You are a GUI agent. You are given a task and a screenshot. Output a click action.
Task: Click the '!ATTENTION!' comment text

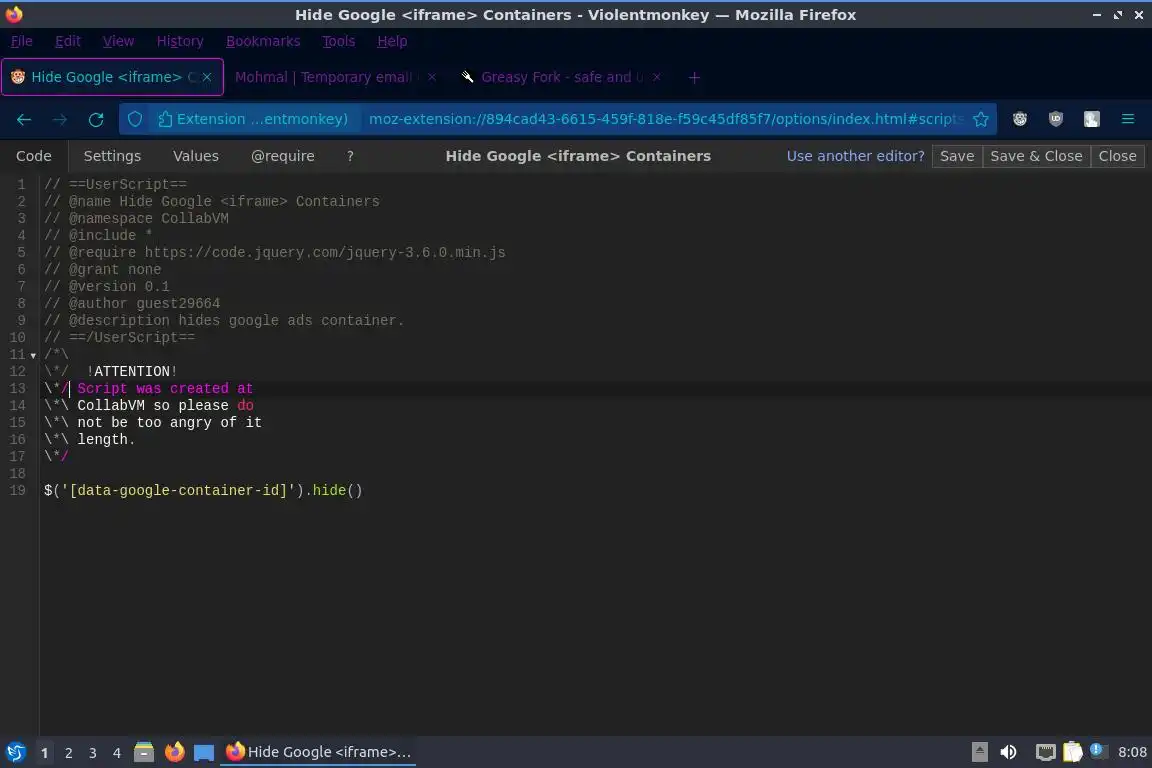[x=132, y=371]
